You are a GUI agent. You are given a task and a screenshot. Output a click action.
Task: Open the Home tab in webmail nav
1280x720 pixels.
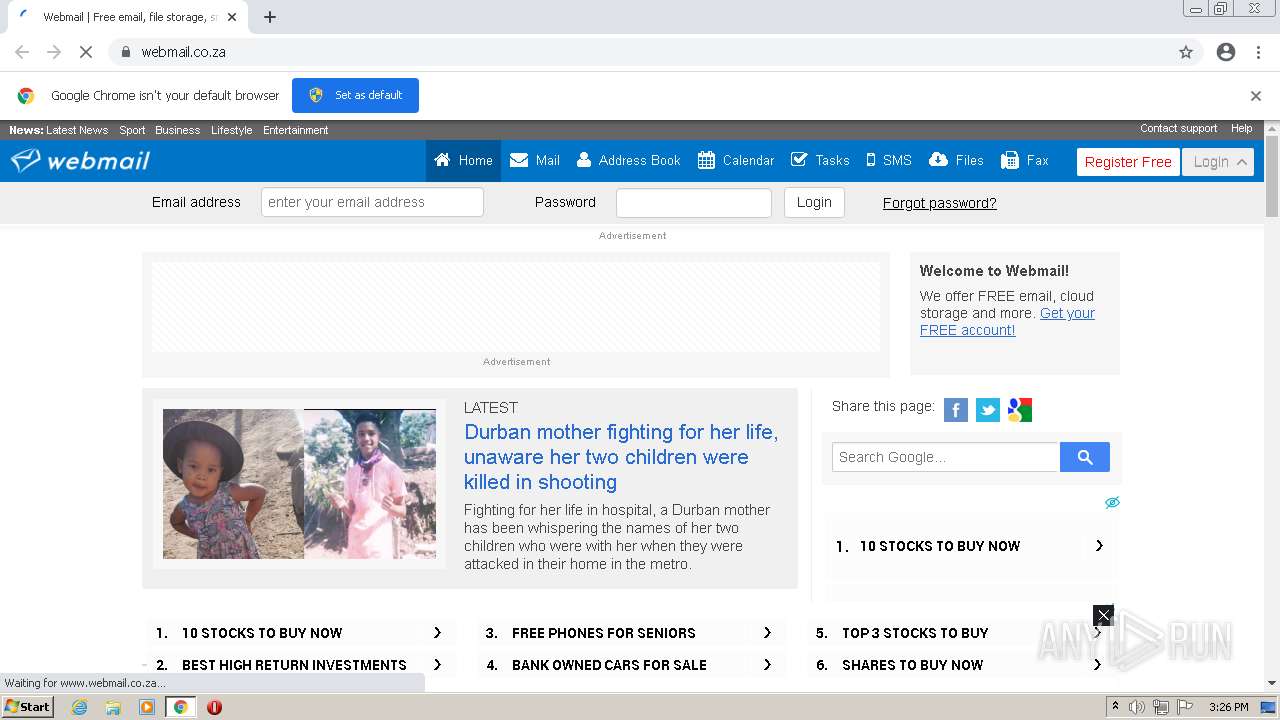(463, 161)
